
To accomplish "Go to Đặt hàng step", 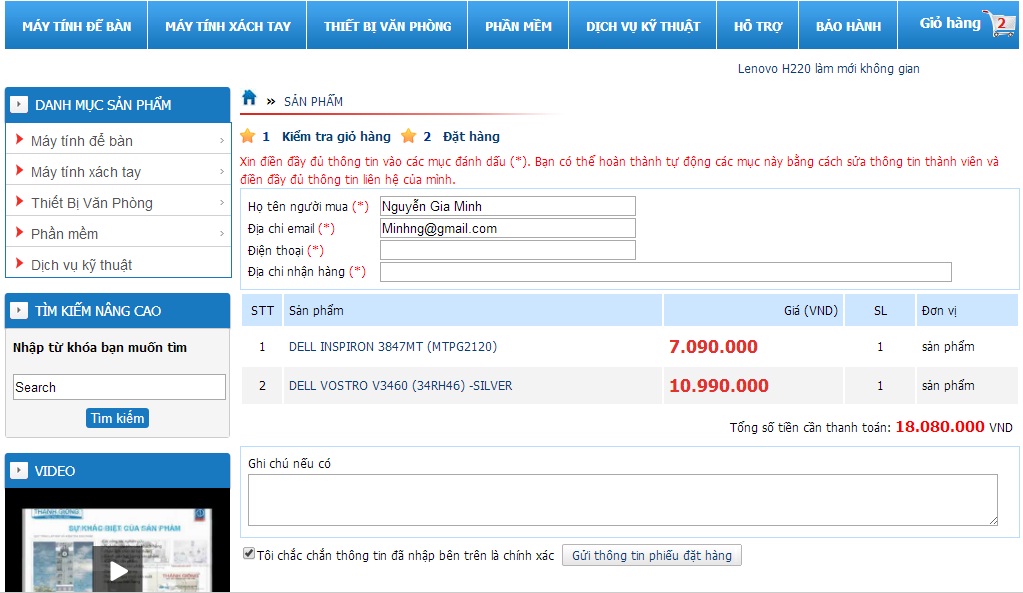I will pyautogui.click(x=471, y=136).
